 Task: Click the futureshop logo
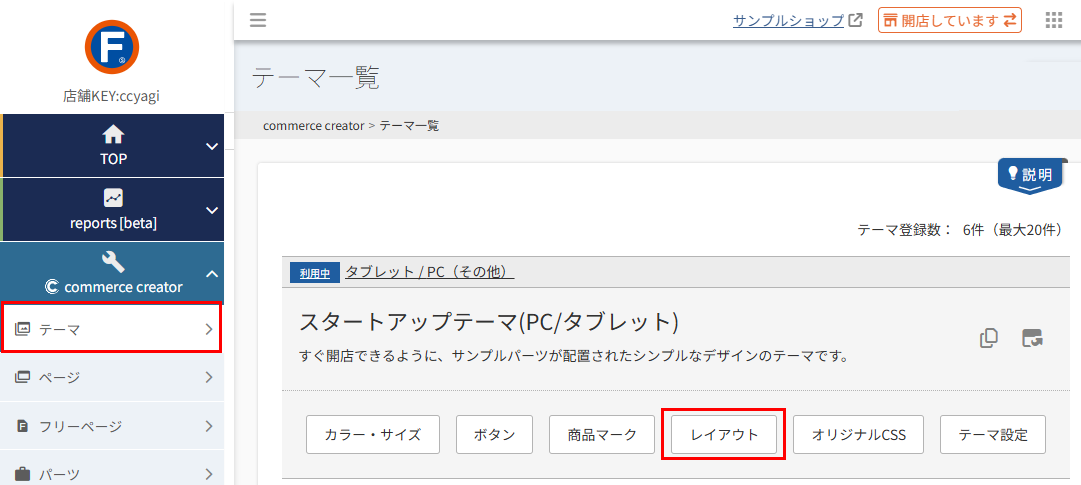112,47
